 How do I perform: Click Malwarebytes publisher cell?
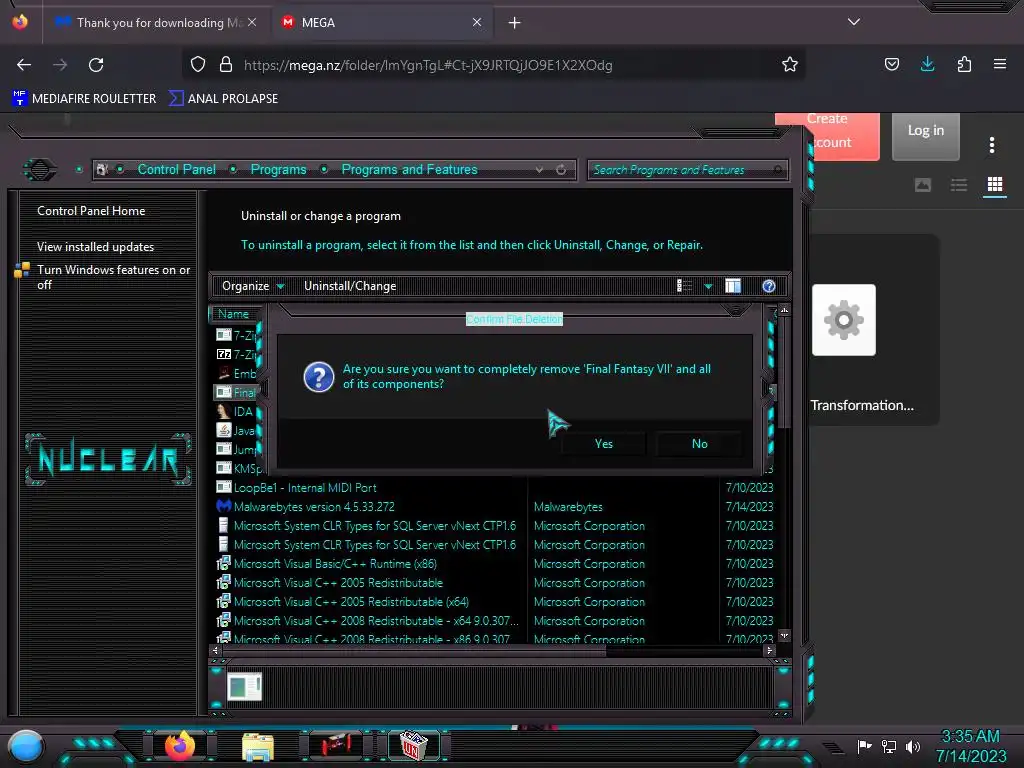pos(568,507)
